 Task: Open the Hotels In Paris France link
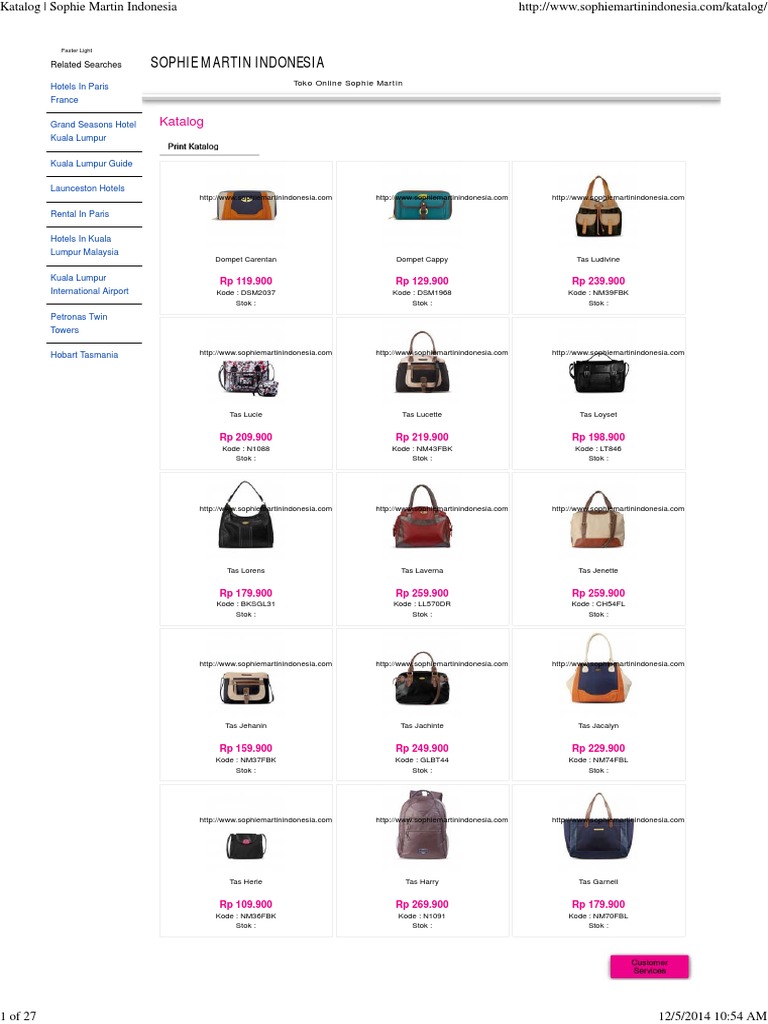[x=80, y=93]
